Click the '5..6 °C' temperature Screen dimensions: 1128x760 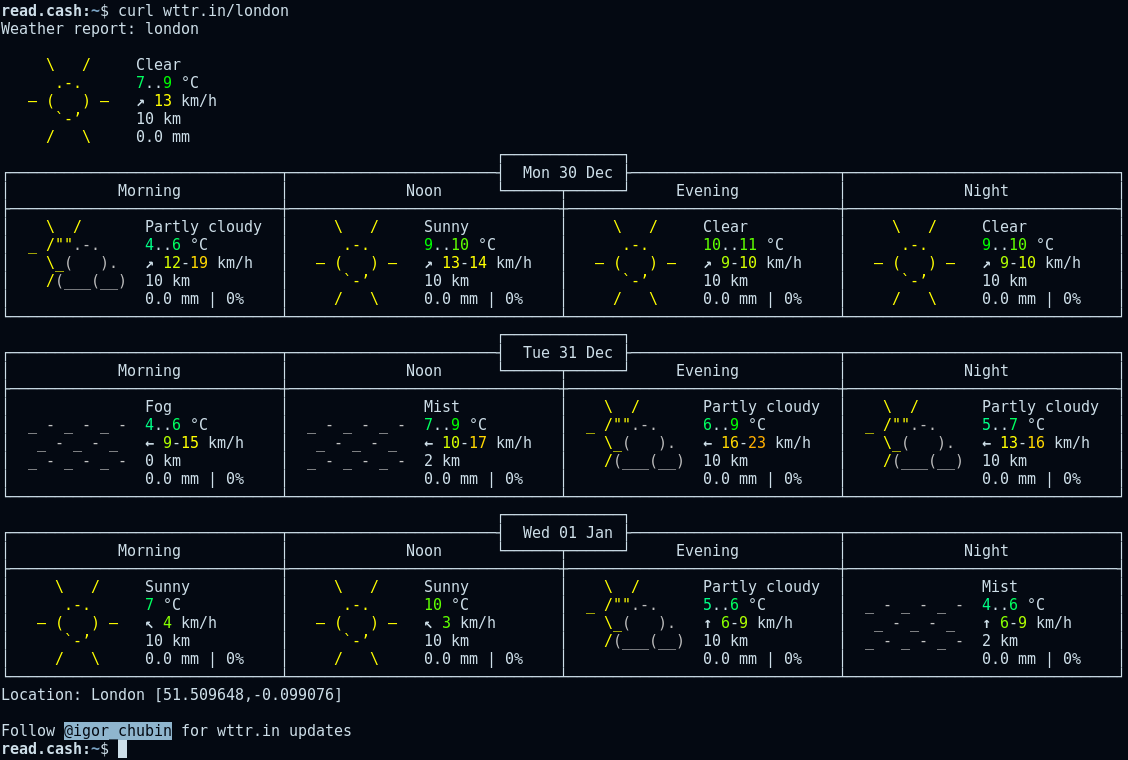734,605
